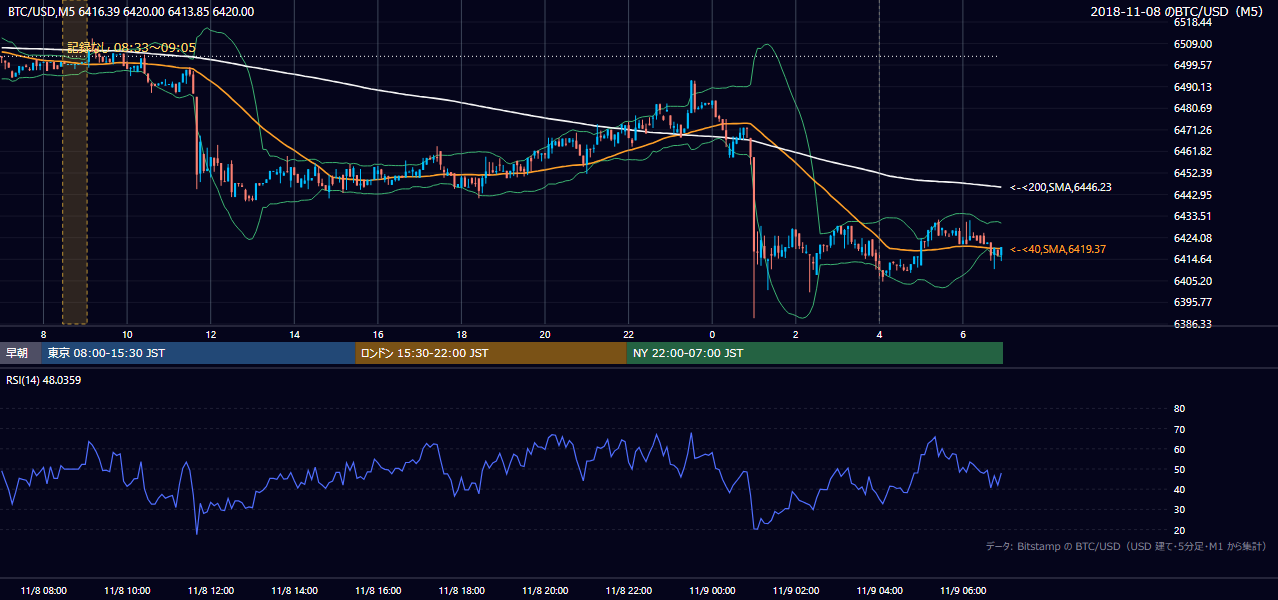Image resolution: width=1278 pixels, height=600 pixels.
Task: Click hour tick 18 under the price chart
Action: click(461, 334)
